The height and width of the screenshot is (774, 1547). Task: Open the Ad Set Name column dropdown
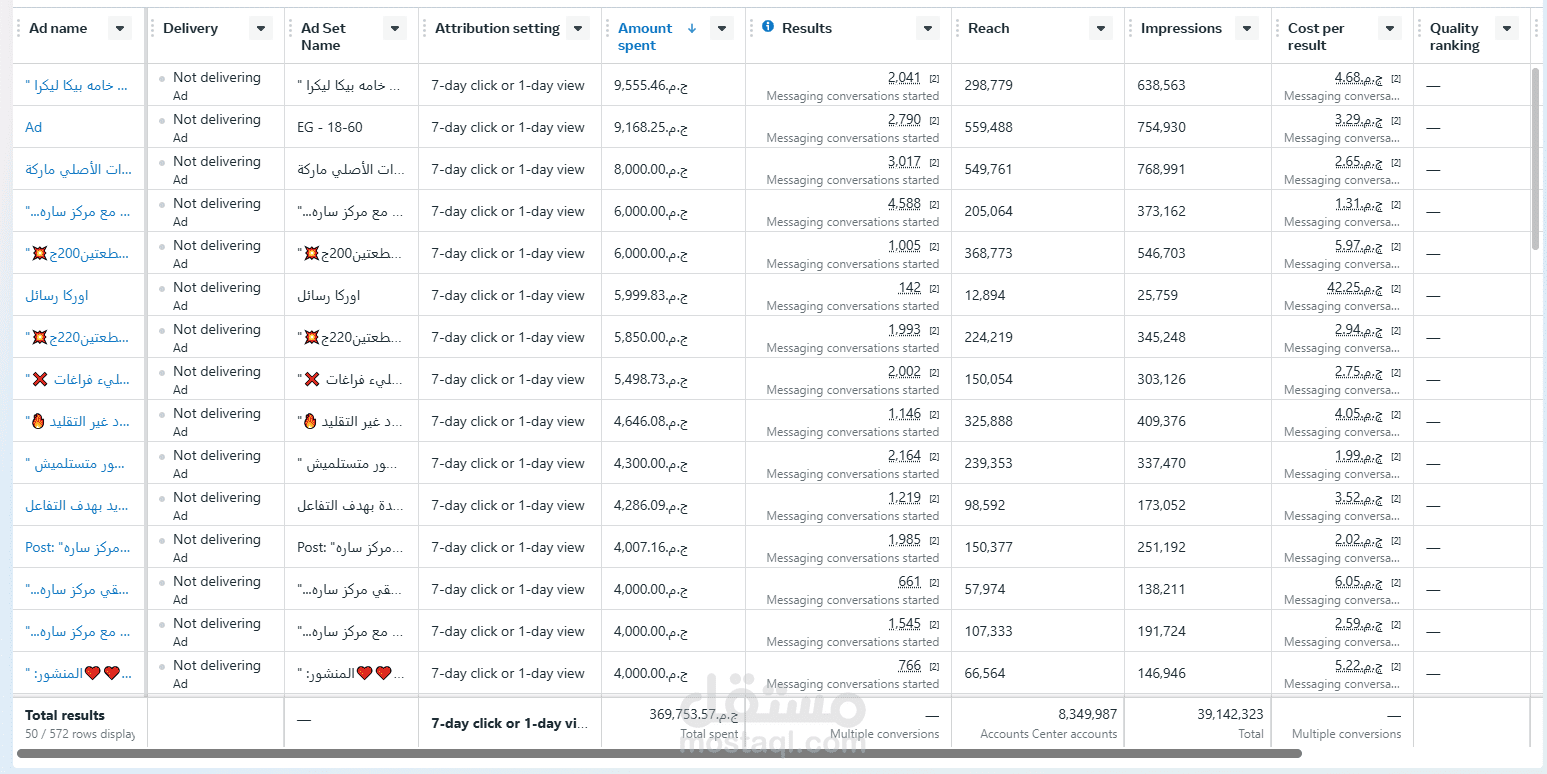(x=394, y=28)
